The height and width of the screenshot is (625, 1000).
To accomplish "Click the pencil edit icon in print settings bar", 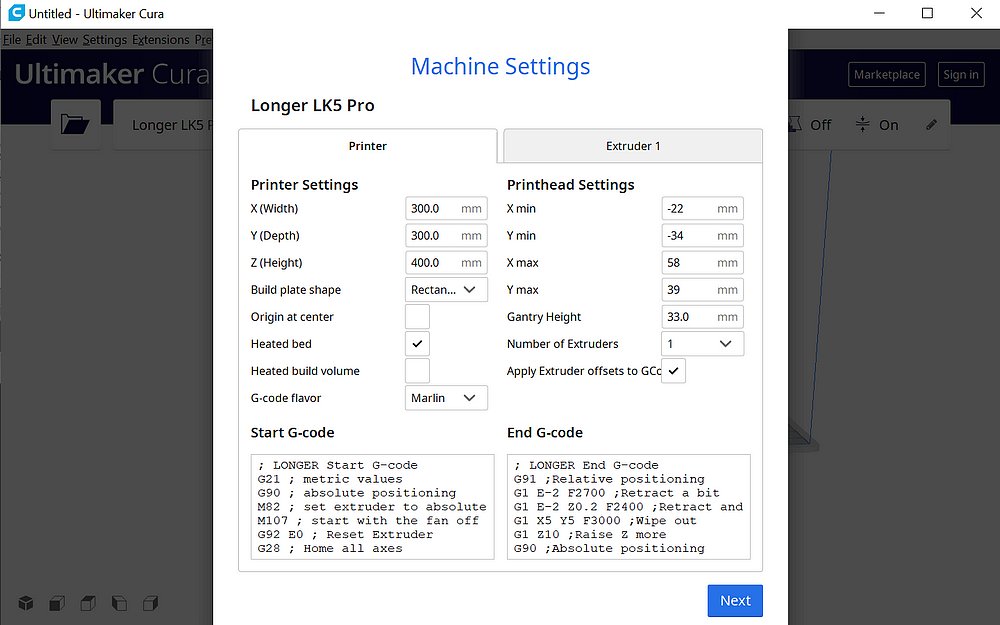I will coord(931,124).
